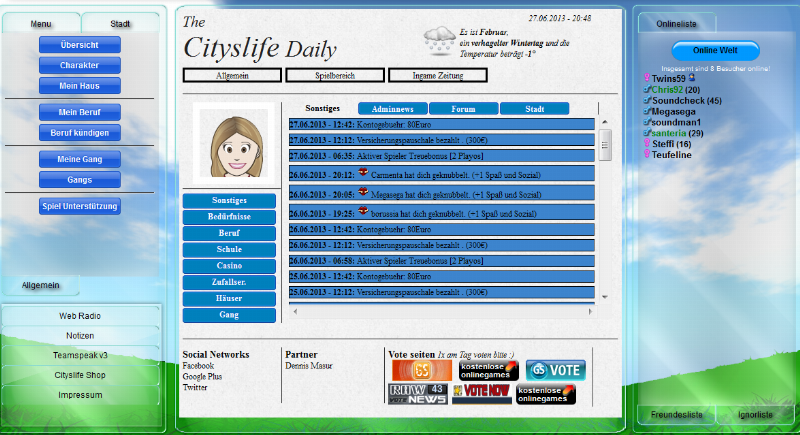
Task: Click the RAW NEWS 43 vote banner
Action: [418, 394]
